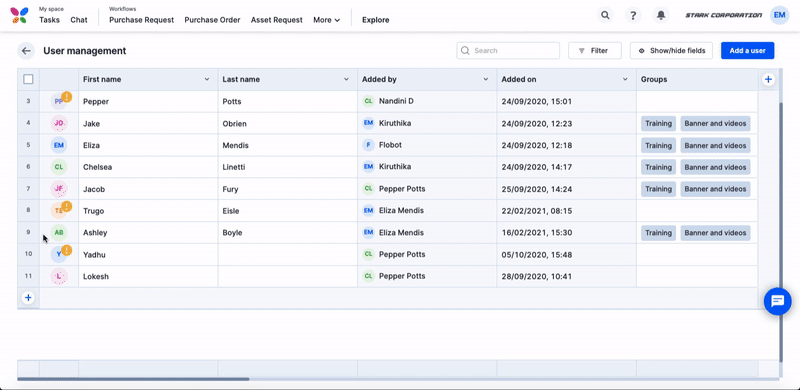This screenshot has width=800, height=390.
Task: Click the first name 'Yadhu'
Action: [x=94, y=254]
